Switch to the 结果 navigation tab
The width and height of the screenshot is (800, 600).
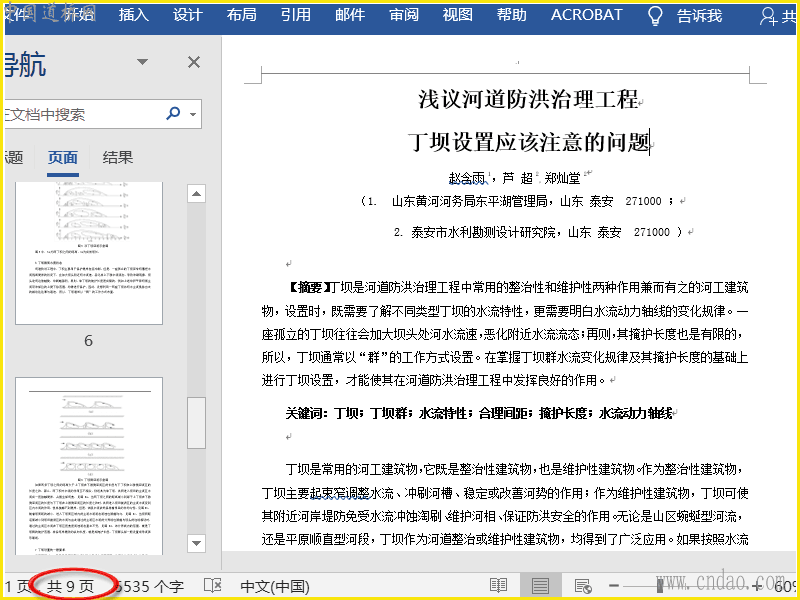pyautogui.click(x=118, y=157)
